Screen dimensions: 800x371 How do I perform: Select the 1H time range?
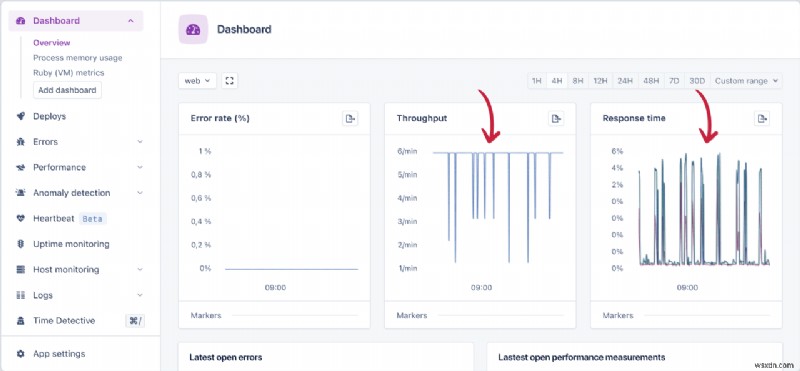pos(537,81)
